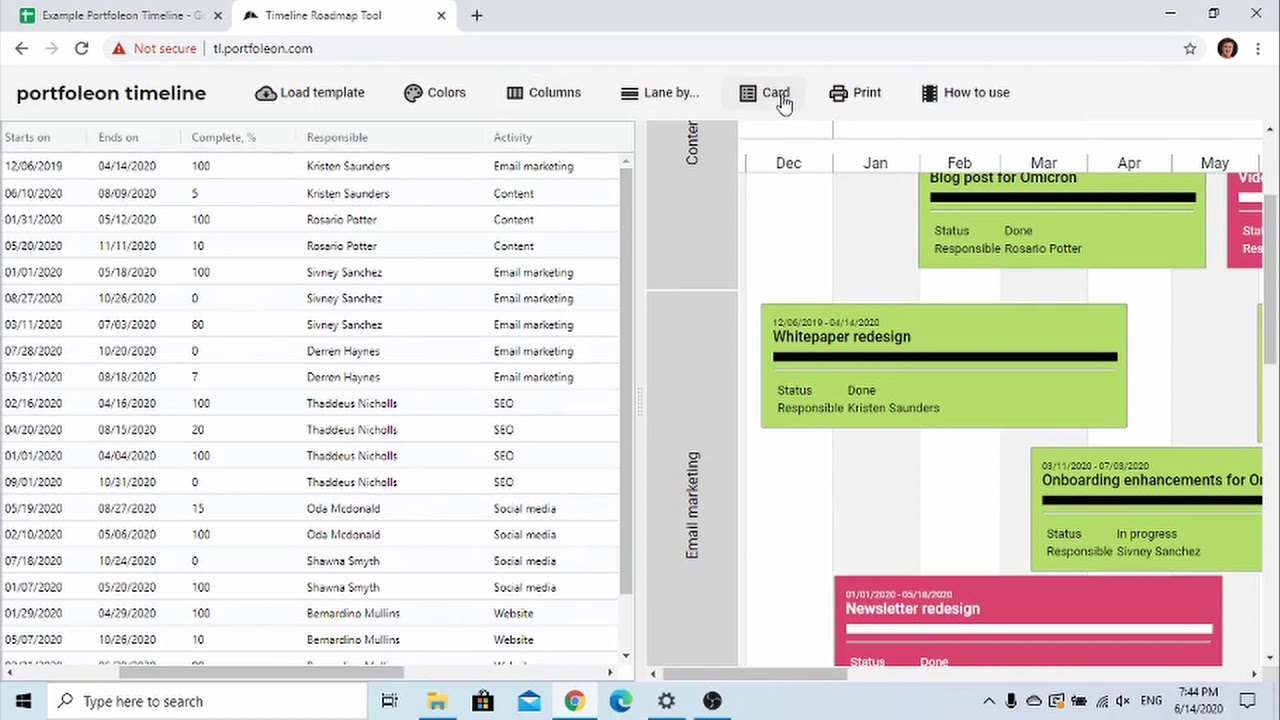Click the Bernardino Mullins 04/29/2020 row
This screenshot has height=720, width=1280.
(310, 613)
